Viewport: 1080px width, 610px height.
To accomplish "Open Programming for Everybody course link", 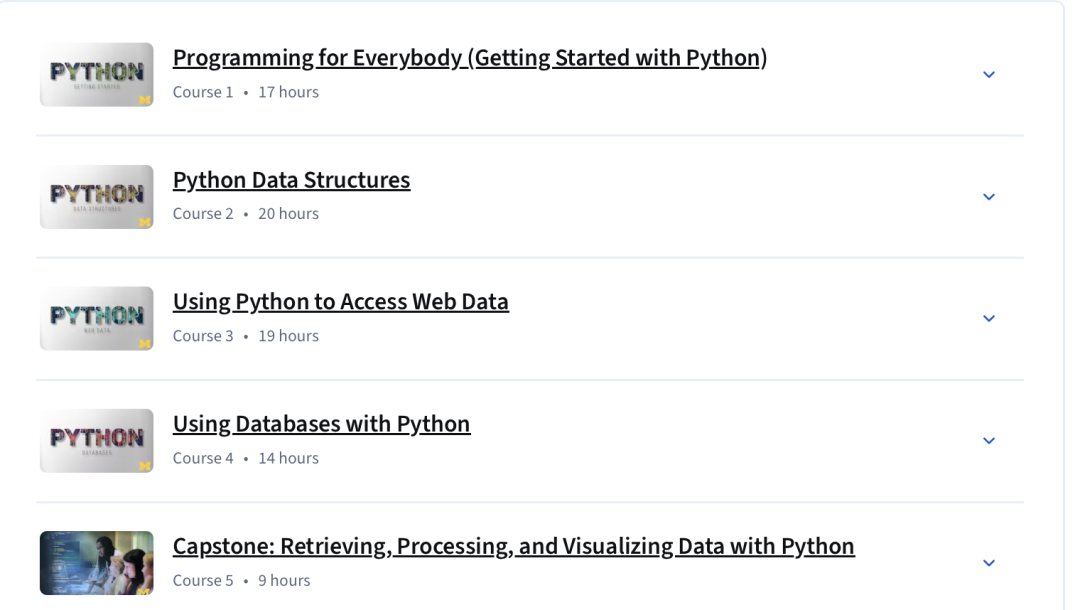I will pyautogui.click(x=469, y=58).
